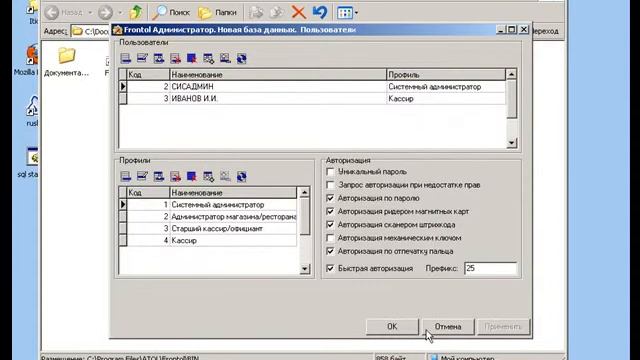Uncheck Авторизация ридером магнитных карт
The image size is (640, 360).
click(330, 211)
